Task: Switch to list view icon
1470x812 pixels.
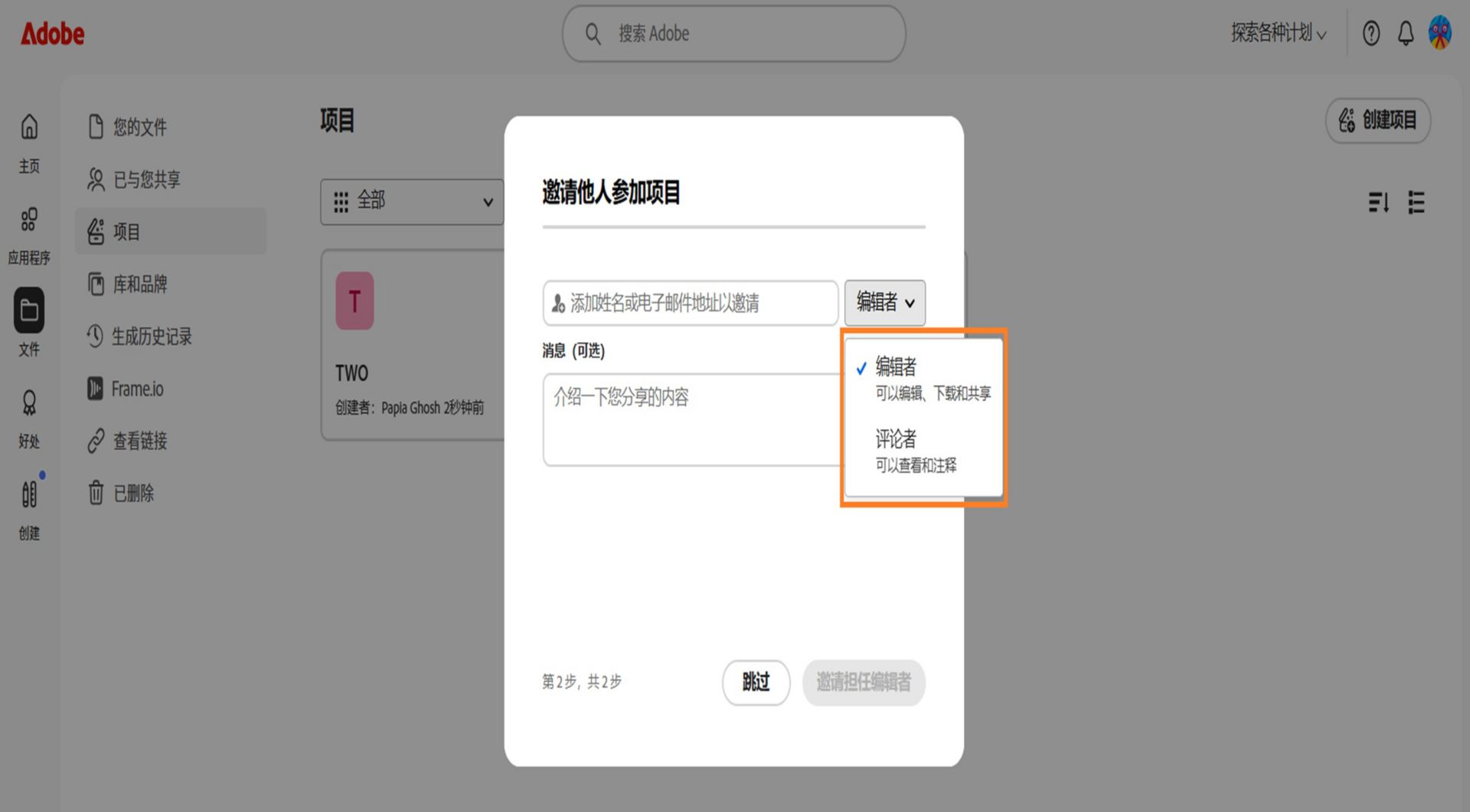Action: pyautogui.click(x=1416, y=203)
